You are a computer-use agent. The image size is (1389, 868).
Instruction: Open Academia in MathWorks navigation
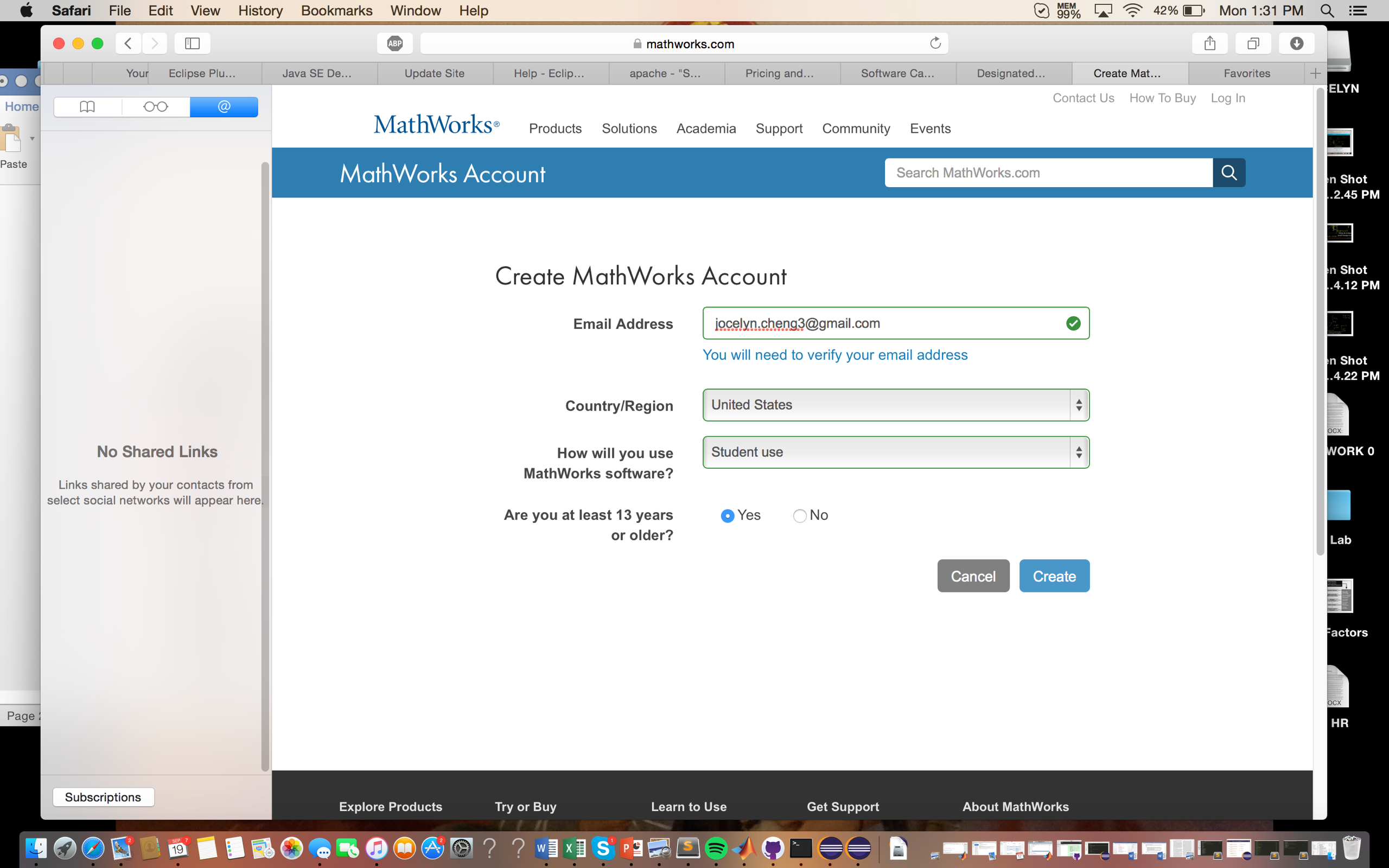[706, 129]
